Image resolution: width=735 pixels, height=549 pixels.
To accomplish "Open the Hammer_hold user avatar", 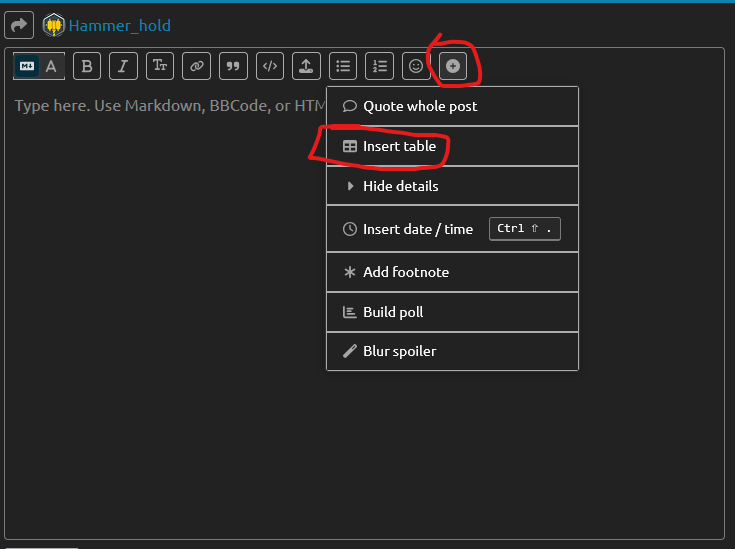I will 53,25.
